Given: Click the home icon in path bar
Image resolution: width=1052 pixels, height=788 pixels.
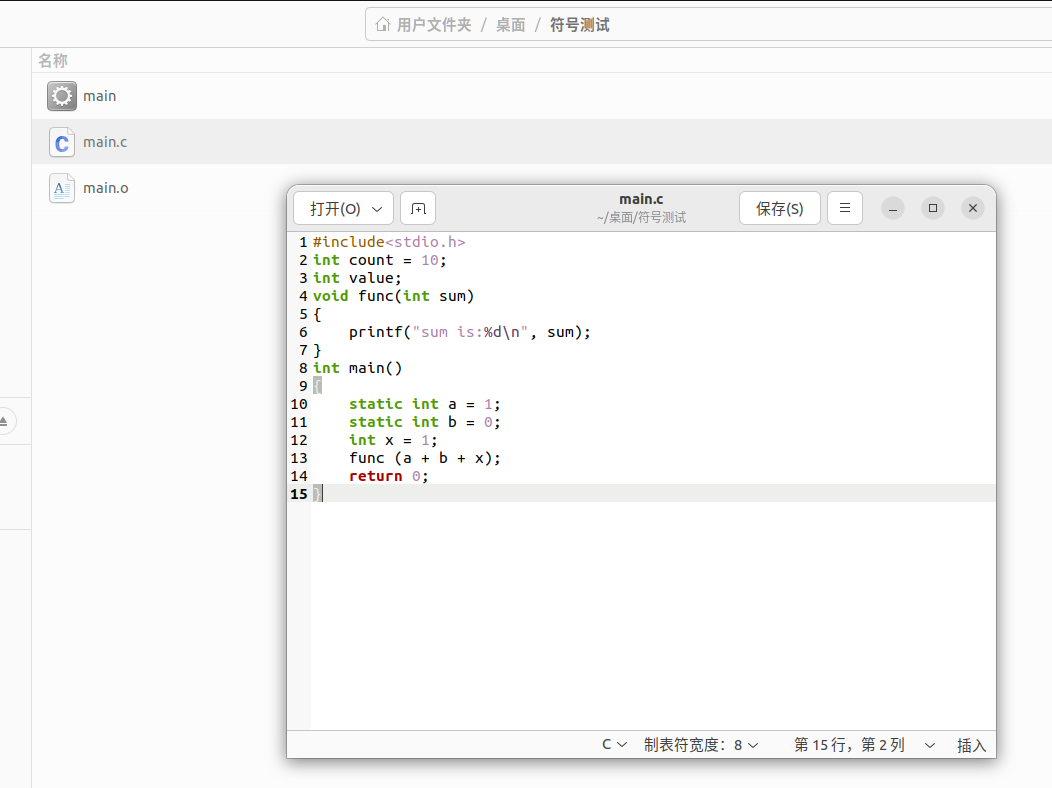Looking at the screenshot, I should point(383,25).
